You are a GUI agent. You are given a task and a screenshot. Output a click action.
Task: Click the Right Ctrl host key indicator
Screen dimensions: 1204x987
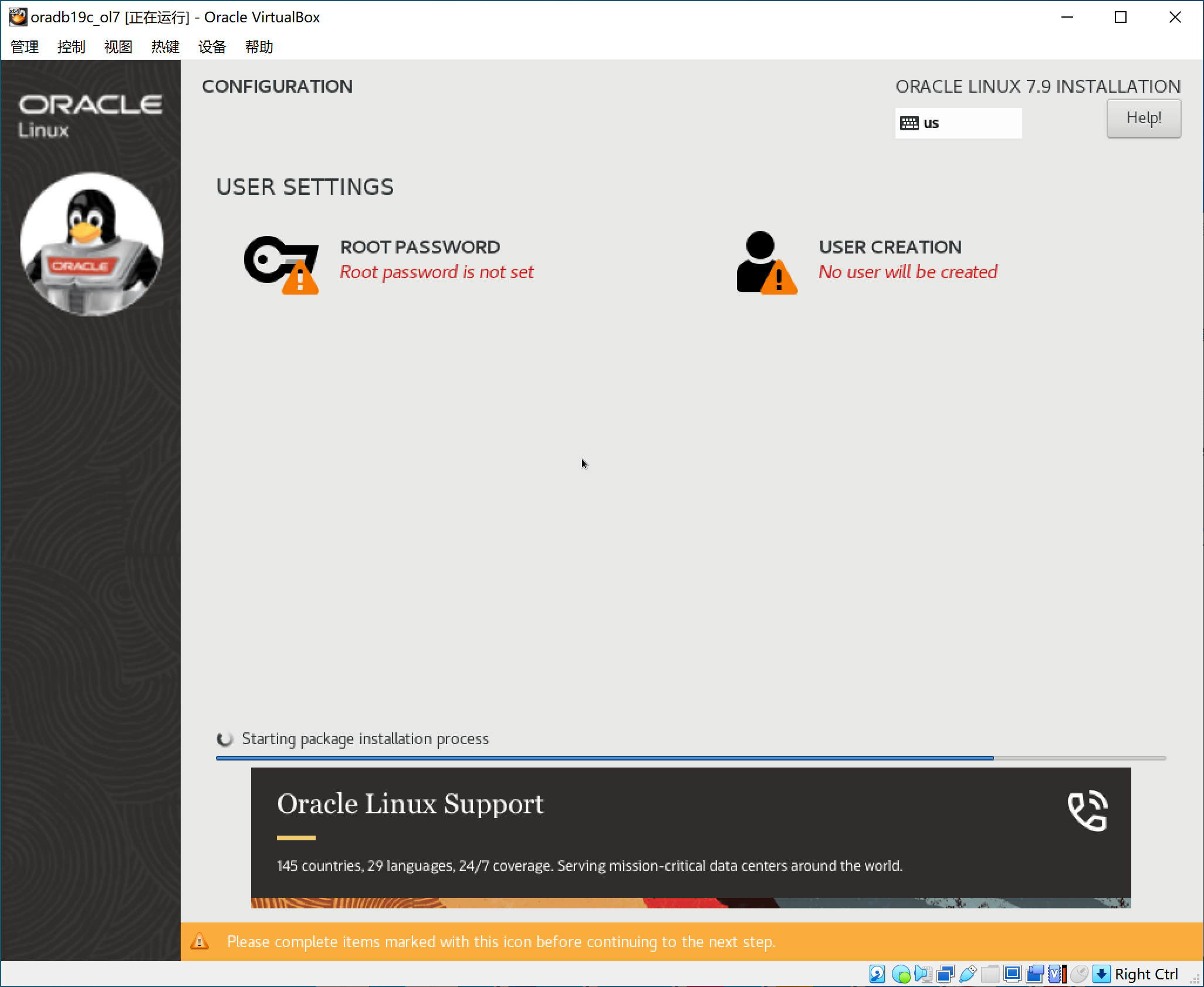pyautogui.click(x=1146, y=974)
